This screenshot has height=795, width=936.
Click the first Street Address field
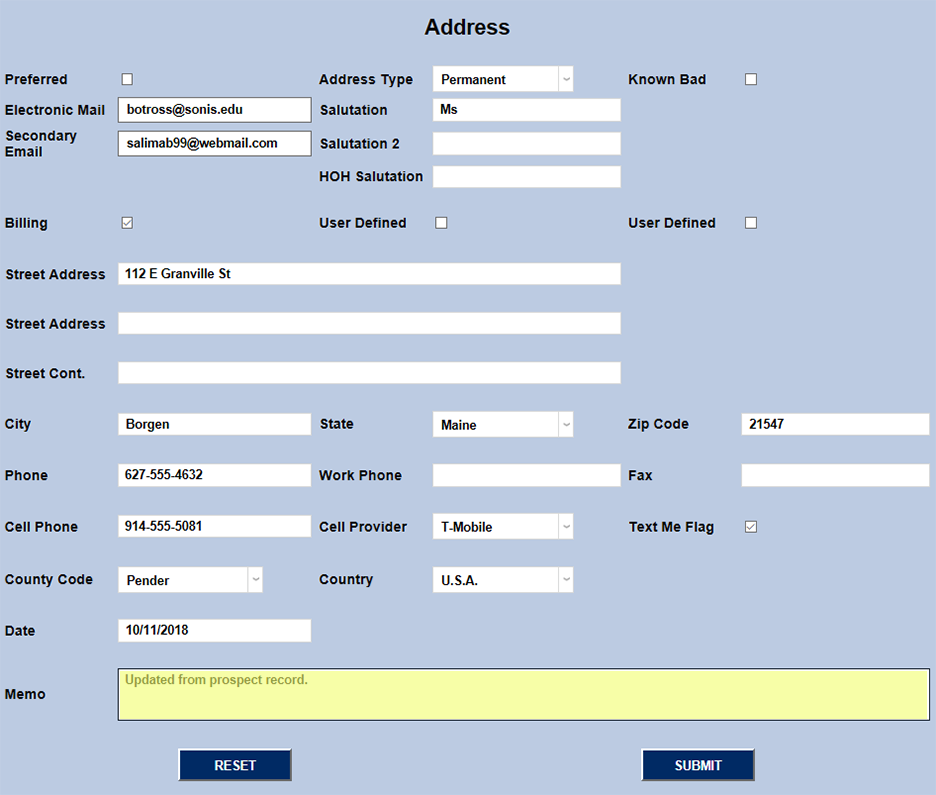pyautogui.click(x=369, y=273)
